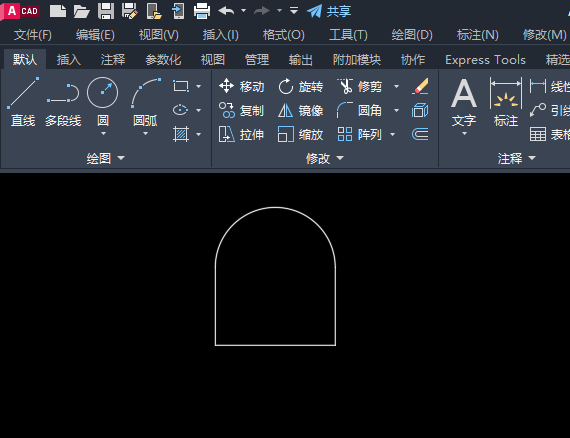Click the Save As icon with pencil
This screenshot has height=438, width=570.
coord(129,11)
